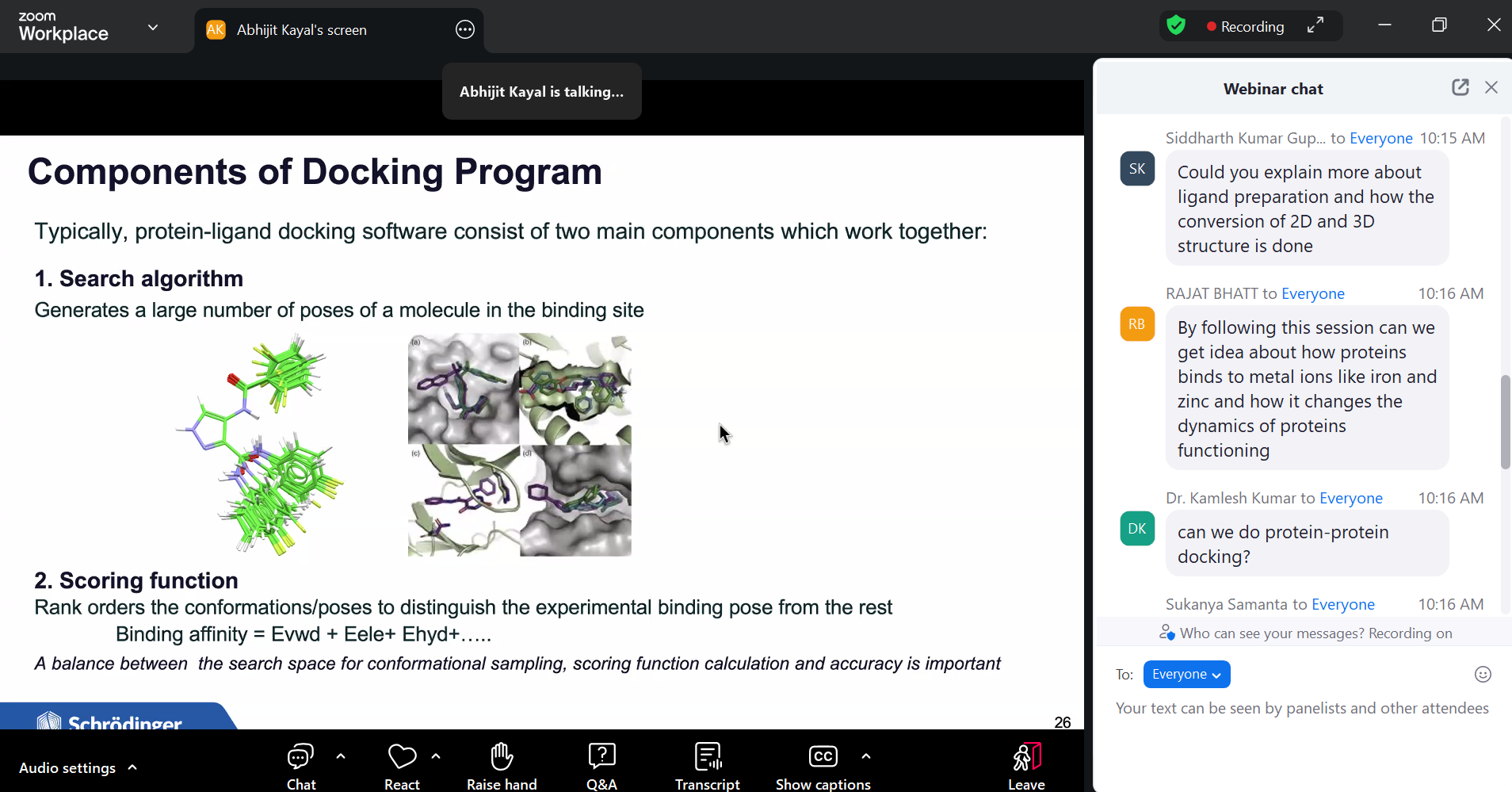
Task: Click the webinar chat scrollbar
Action: pyautogui.click(x=1505, y=422)
